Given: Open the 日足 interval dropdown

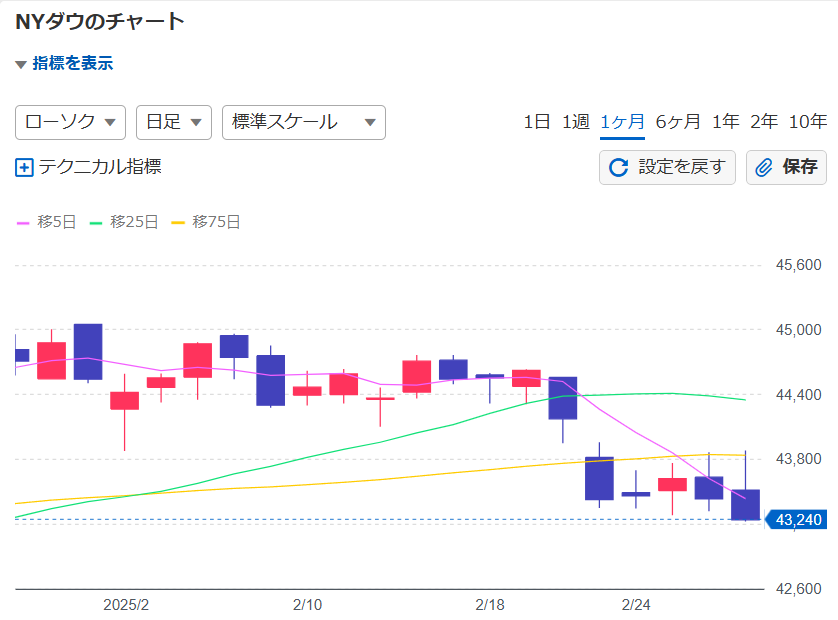Looking at the screenshot, I should tap(174, 122).
